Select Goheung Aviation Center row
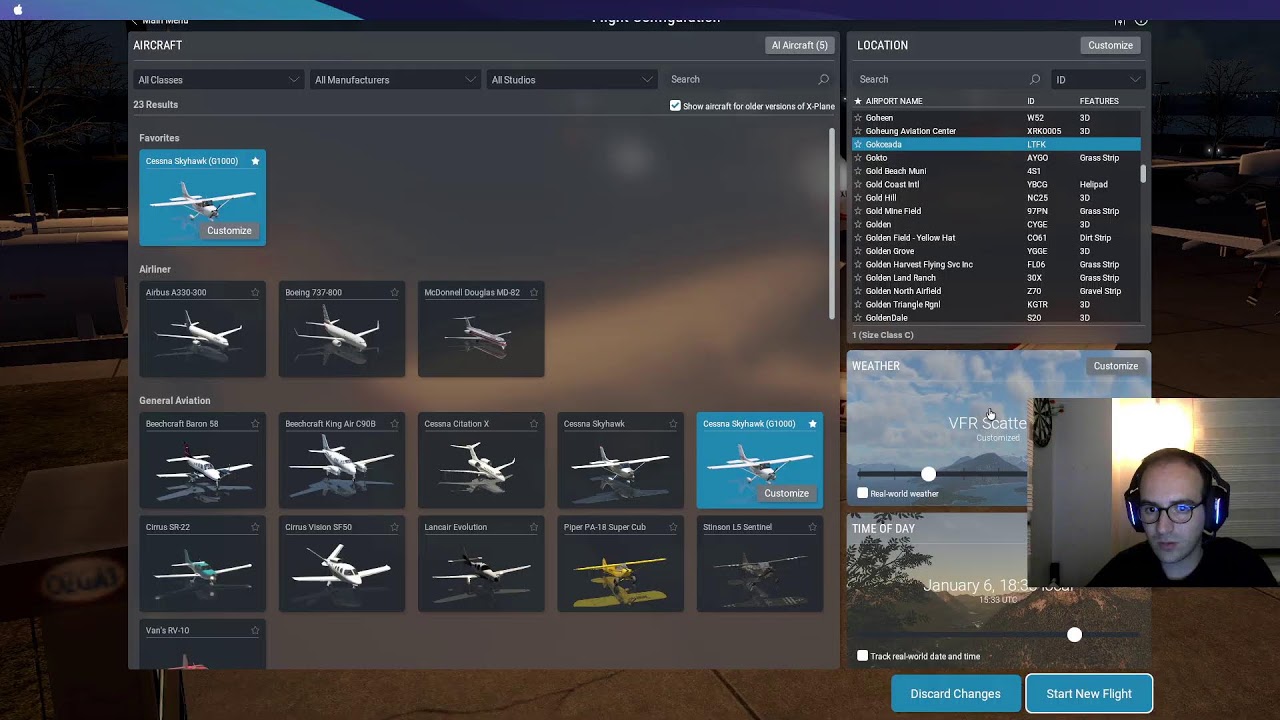 995,131
